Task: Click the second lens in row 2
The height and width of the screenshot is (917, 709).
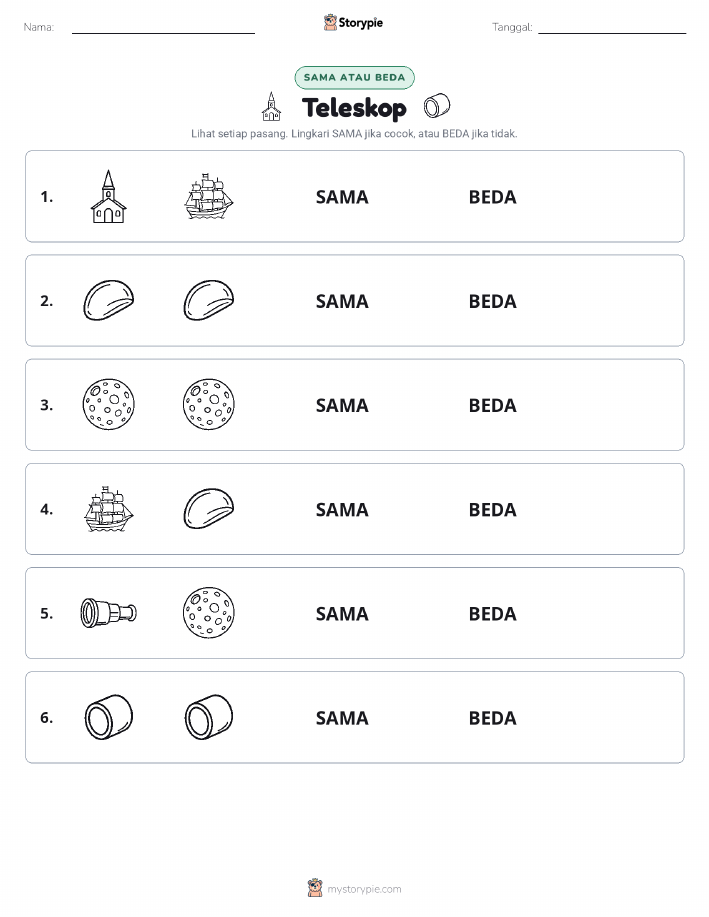Action: point(209,301)
